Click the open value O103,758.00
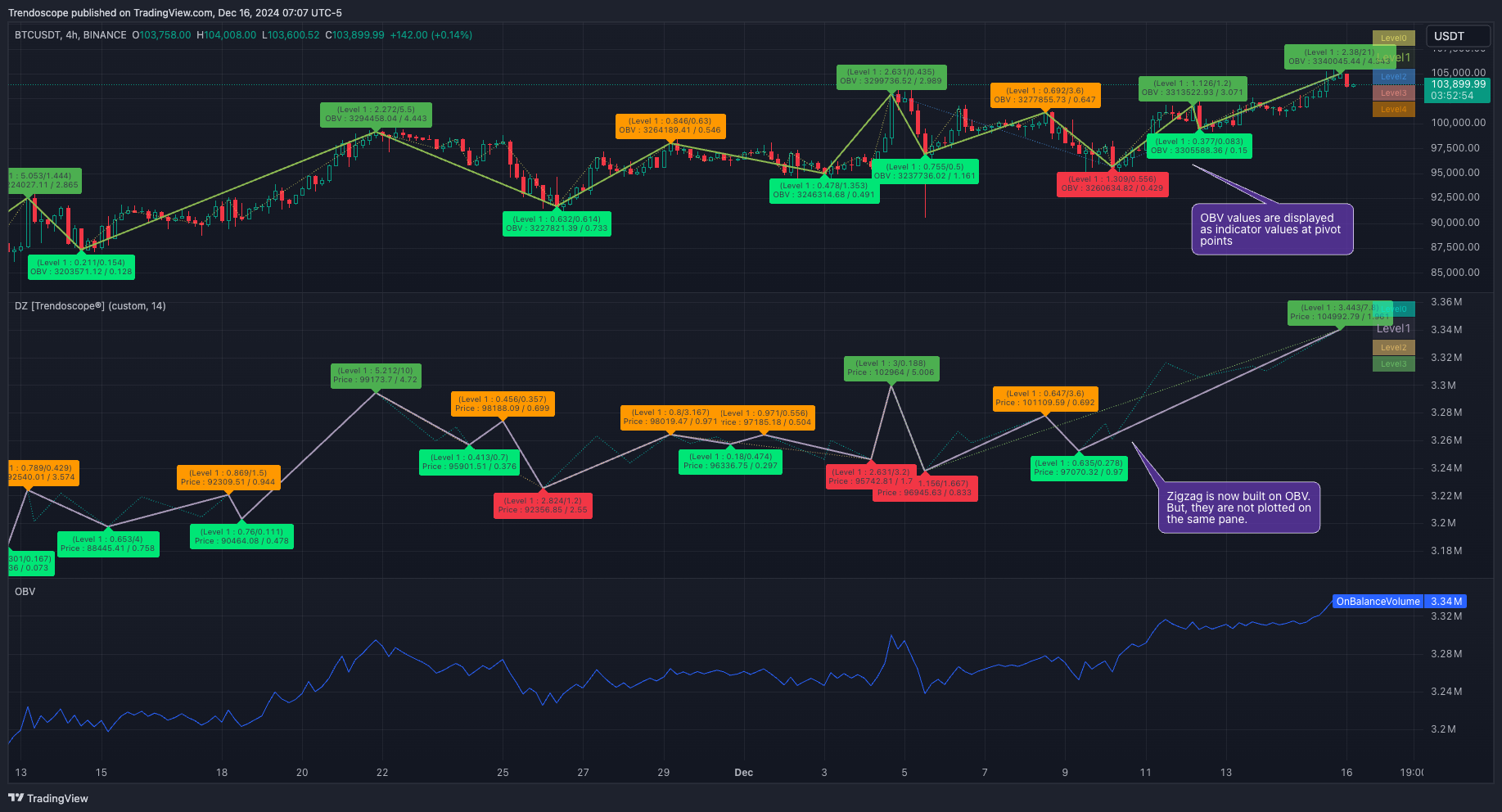Image resolution: width=1502 pixels, height=812 pixels. point(161,35)
